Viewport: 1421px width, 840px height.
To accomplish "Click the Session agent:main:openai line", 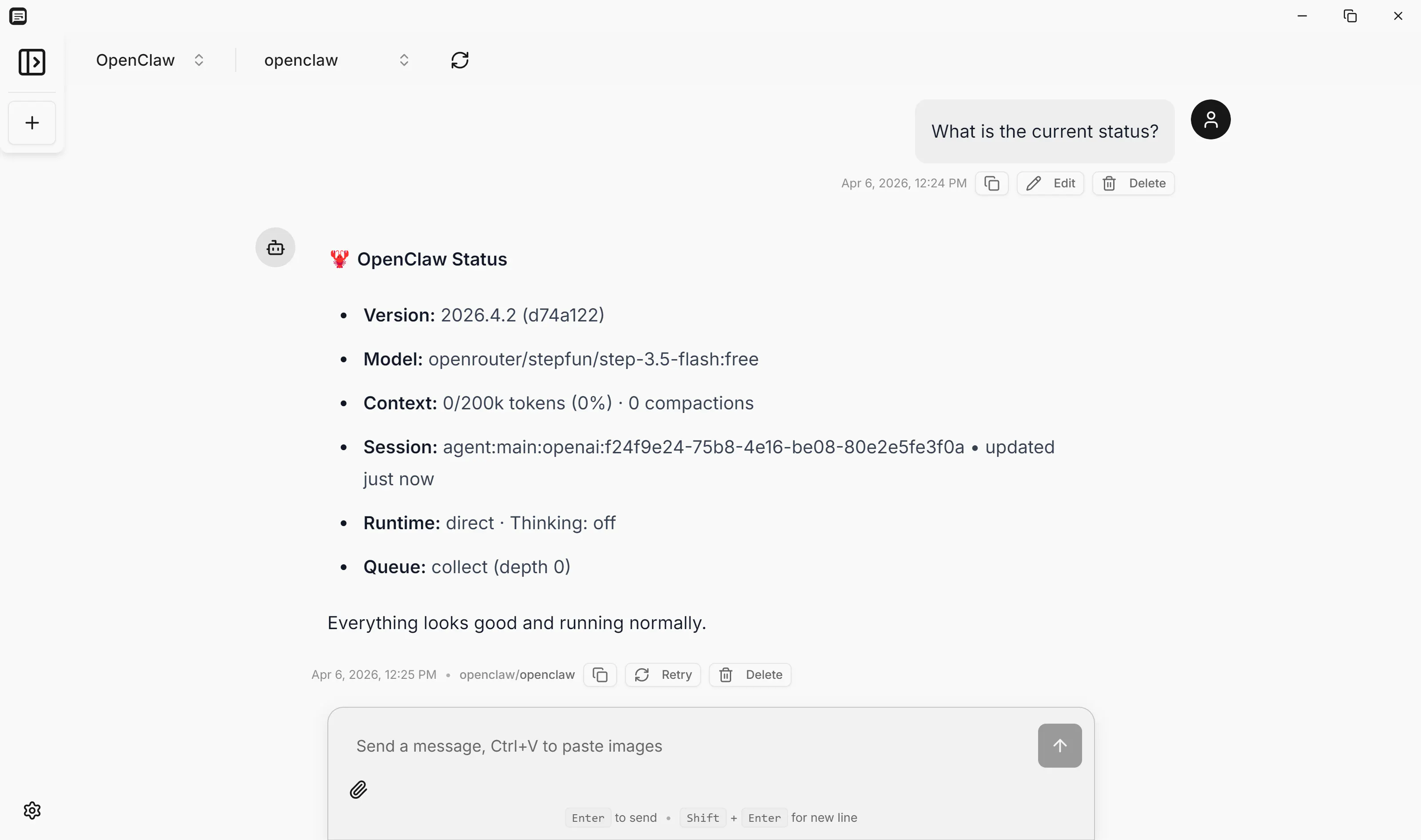I will (x=709, y=463).
